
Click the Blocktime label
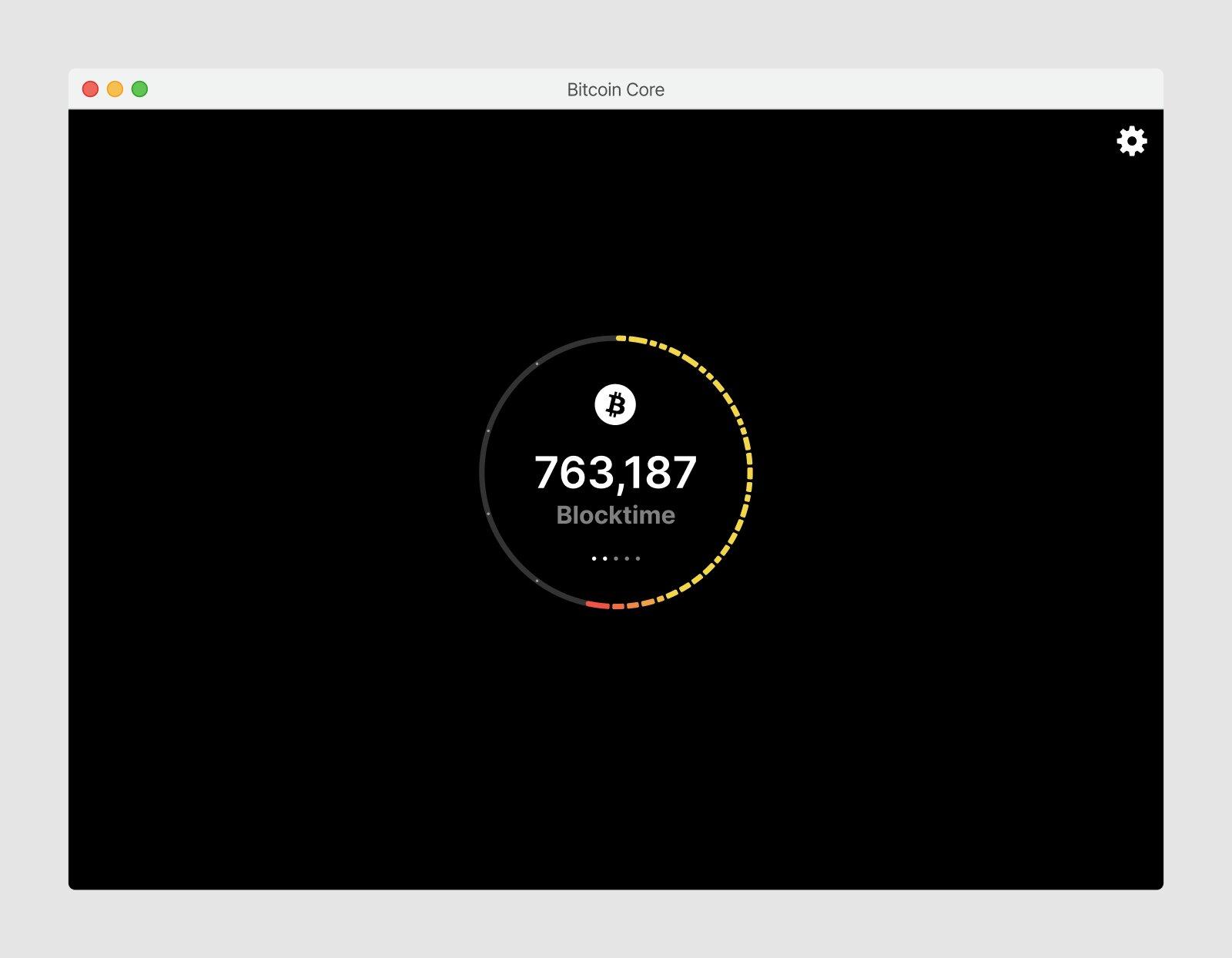(x=615, y=515)
